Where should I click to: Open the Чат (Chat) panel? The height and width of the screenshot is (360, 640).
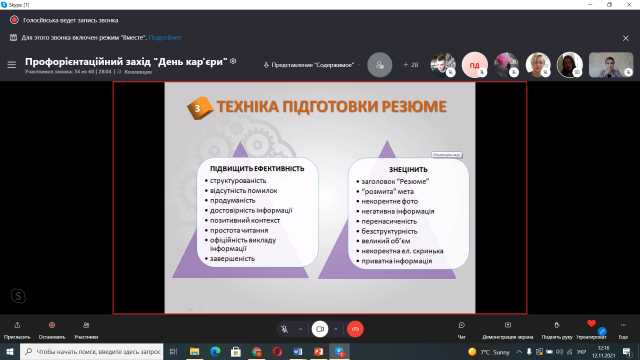(462, 330)
